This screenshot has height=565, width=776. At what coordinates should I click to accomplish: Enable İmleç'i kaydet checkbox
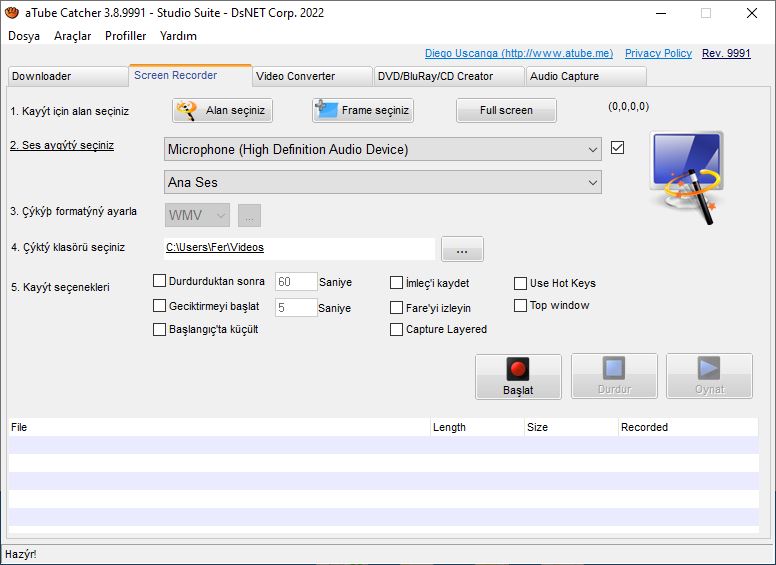coord(396,282)
